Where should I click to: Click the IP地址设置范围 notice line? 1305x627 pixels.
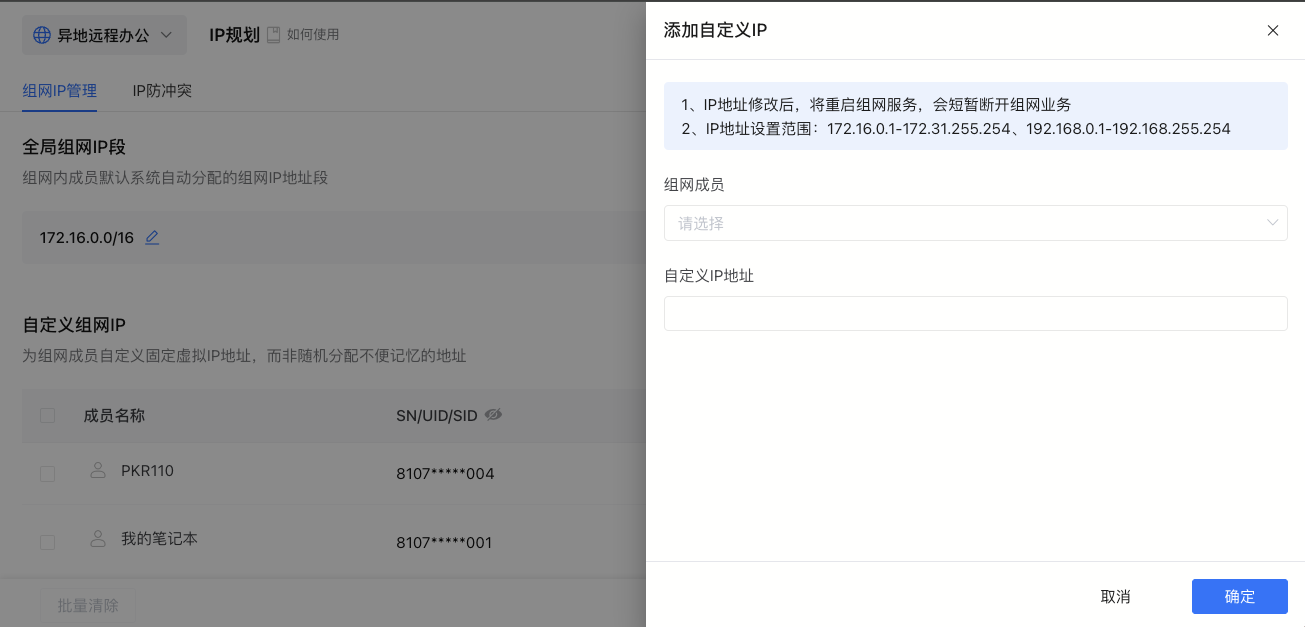pos(956,128)
